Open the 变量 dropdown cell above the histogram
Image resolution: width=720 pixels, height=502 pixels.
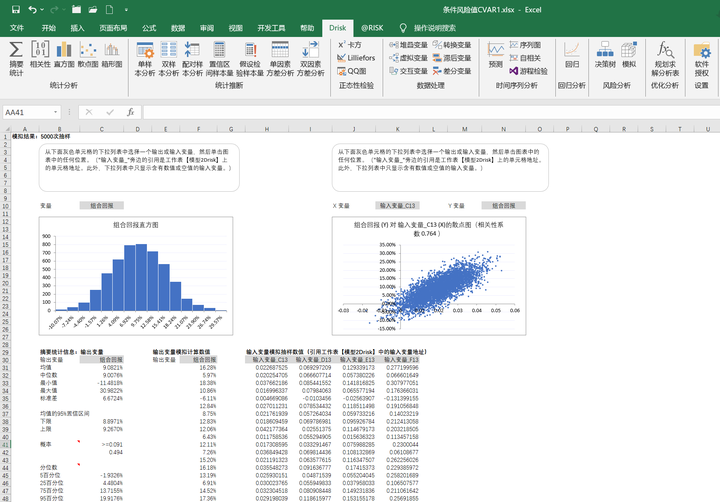click(x=102, y=205)
